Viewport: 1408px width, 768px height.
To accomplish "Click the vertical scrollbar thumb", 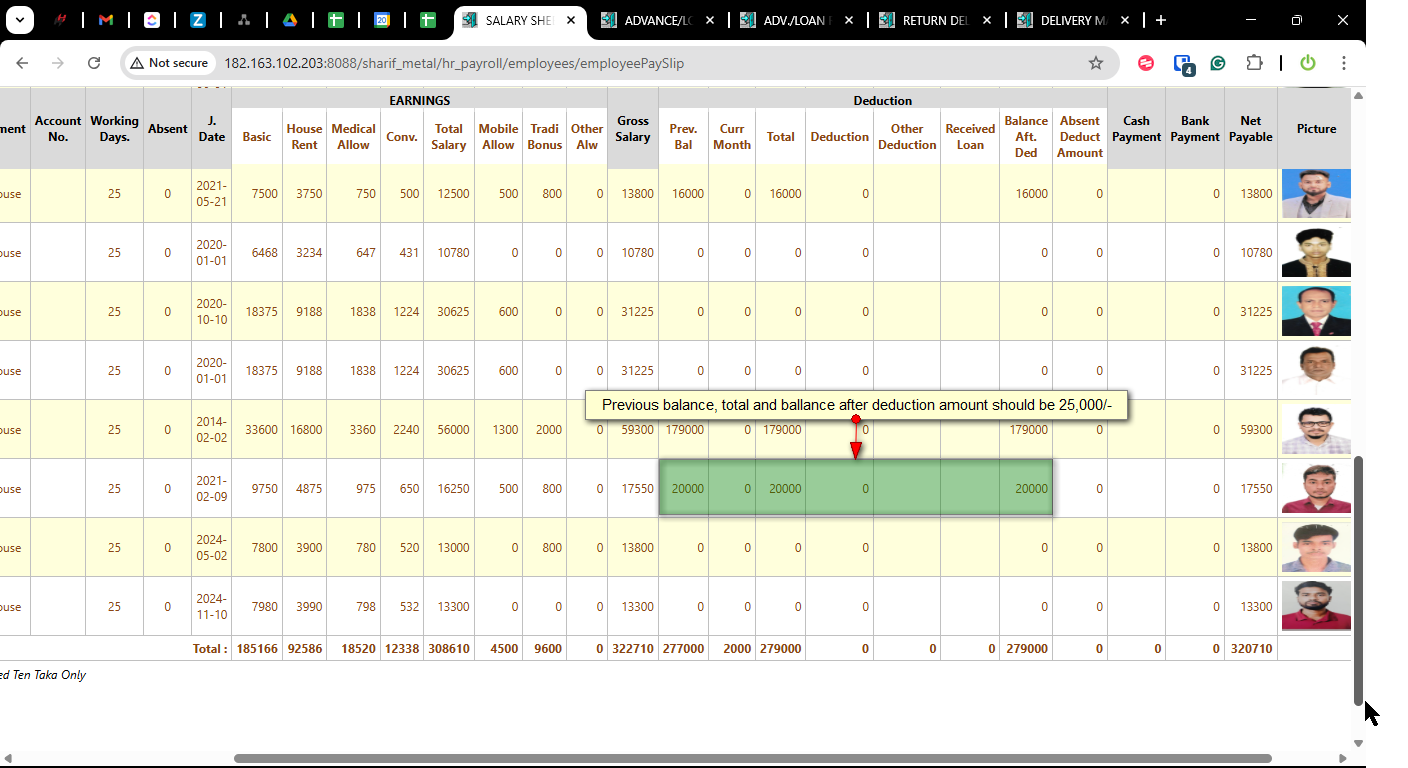I will (1358, 580).
